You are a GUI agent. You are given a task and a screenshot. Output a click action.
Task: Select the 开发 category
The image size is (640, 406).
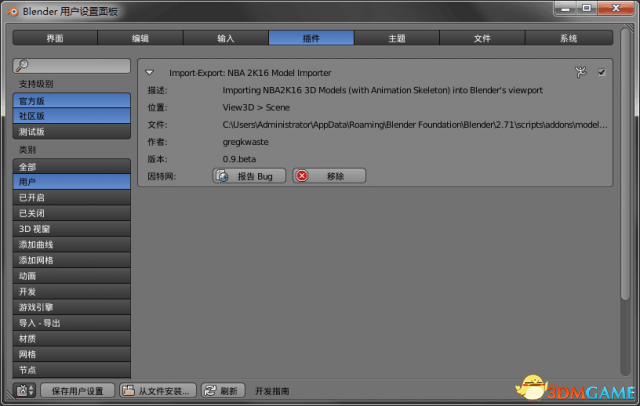pyautogui.click(x=72, y=291)
